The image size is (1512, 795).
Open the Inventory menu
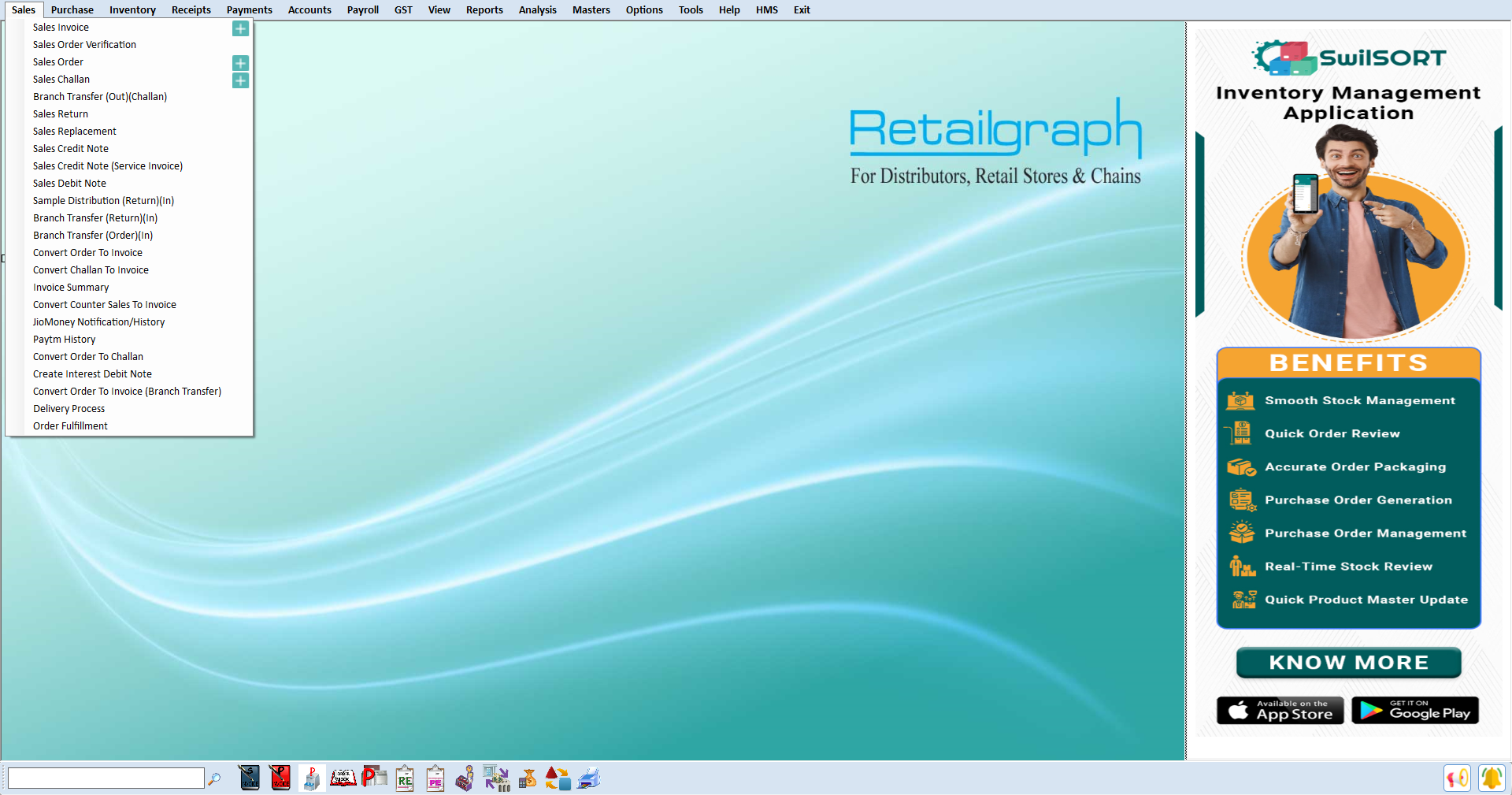132,9
